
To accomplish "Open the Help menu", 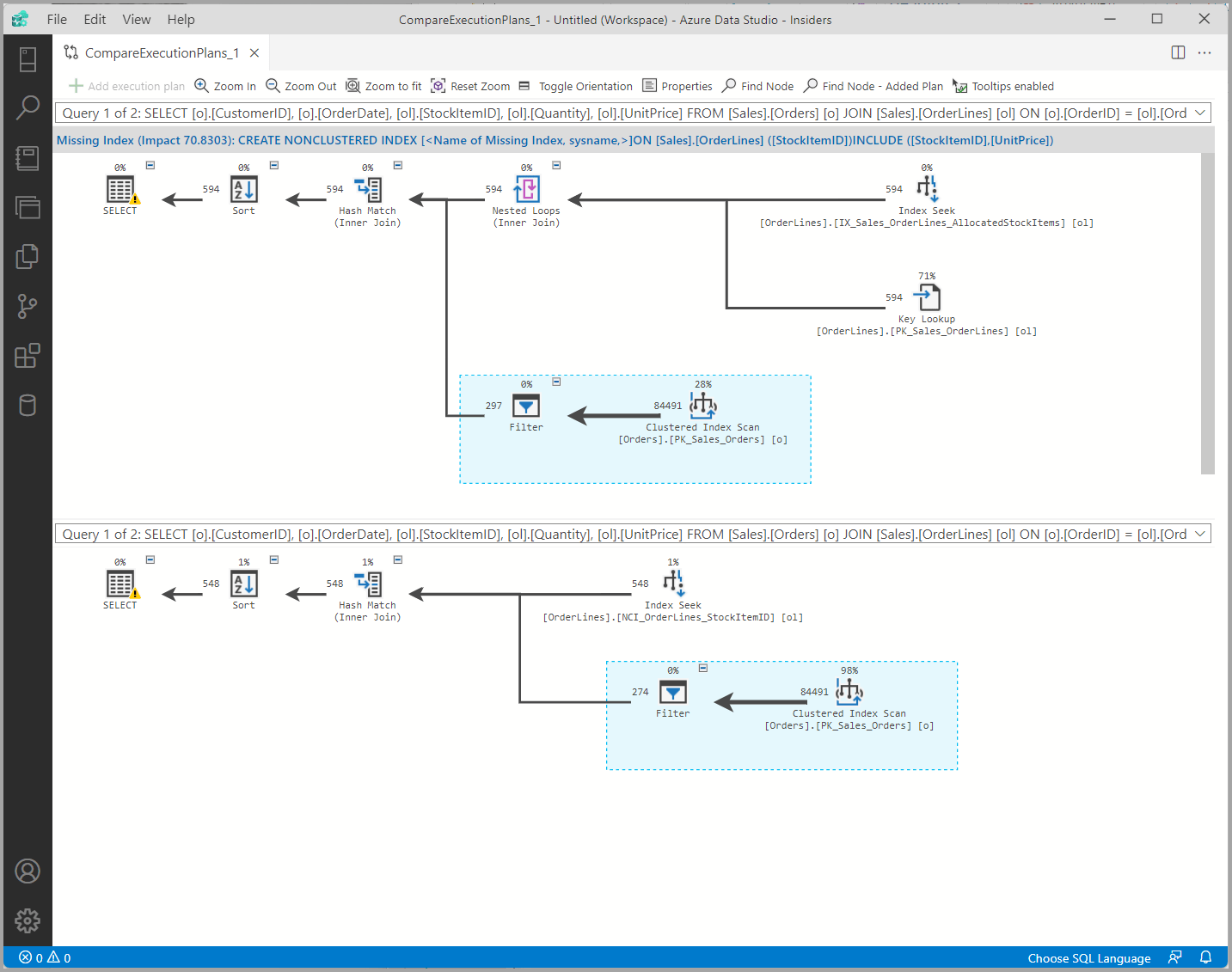I will (181, 19).
